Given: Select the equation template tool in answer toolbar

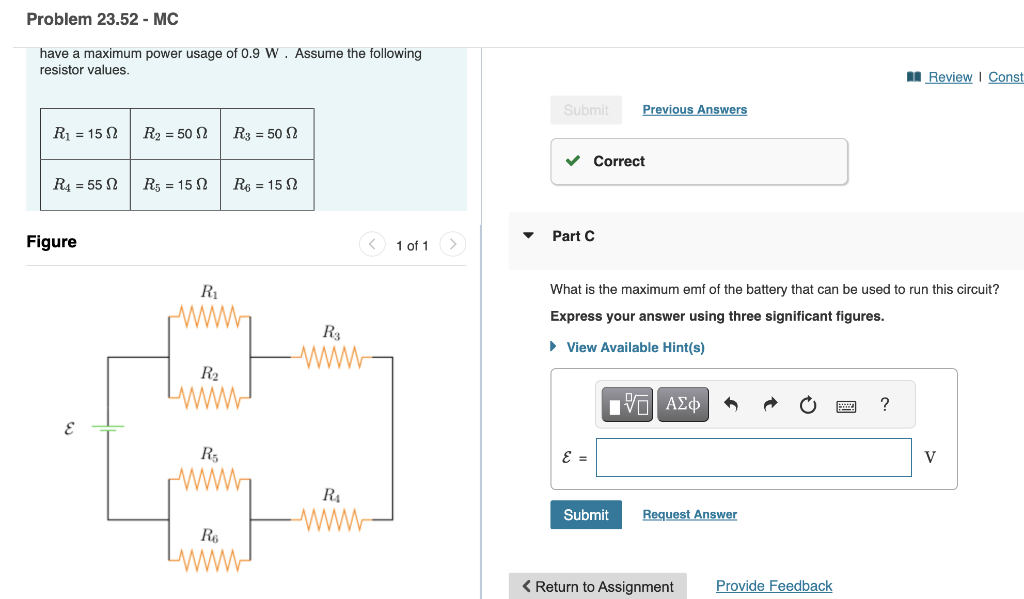Looking at the screenshot, I should tap(626, 404).
